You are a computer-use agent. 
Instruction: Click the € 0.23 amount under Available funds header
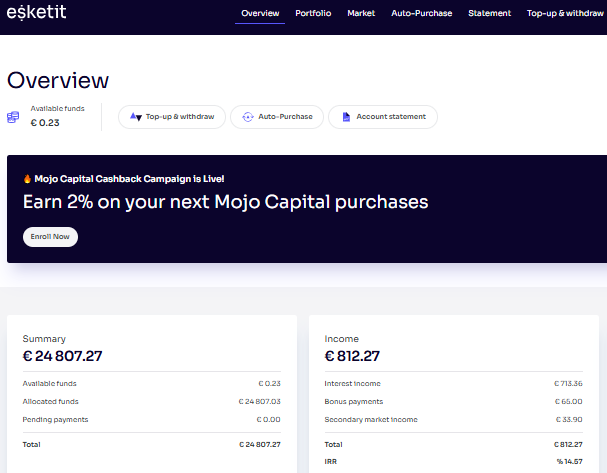pyautogui.click(x=45, y=123)
